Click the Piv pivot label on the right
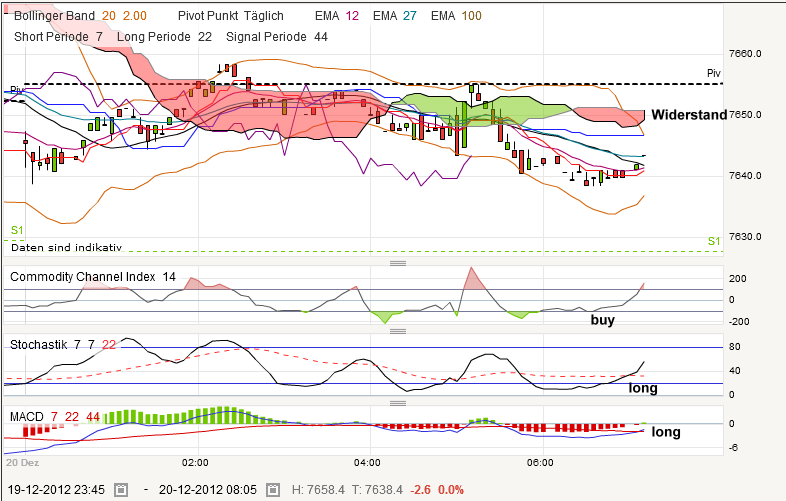 tap(714, 73)
